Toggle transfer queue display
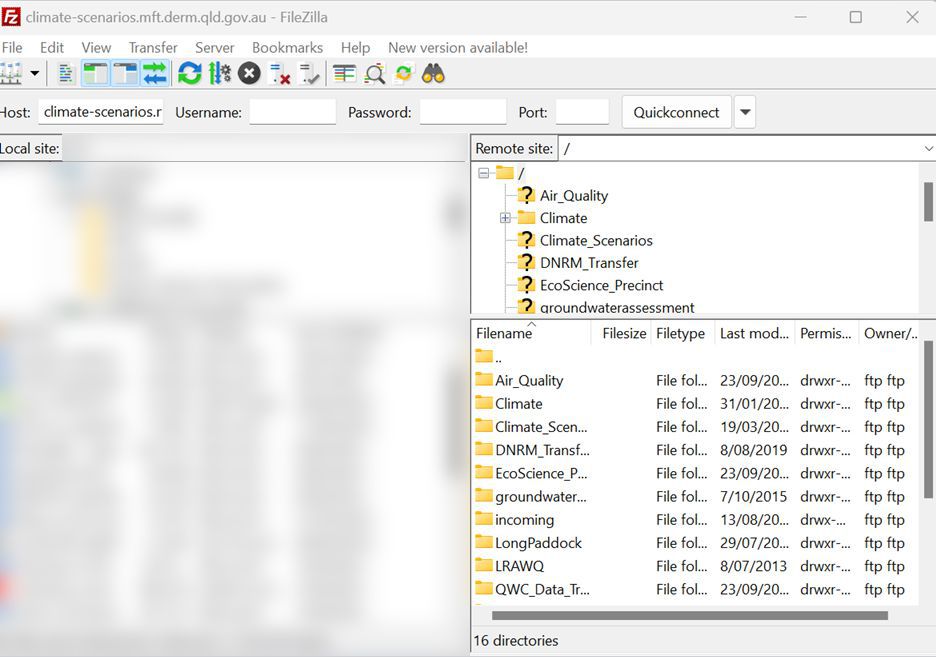 (x=155, y=73)
